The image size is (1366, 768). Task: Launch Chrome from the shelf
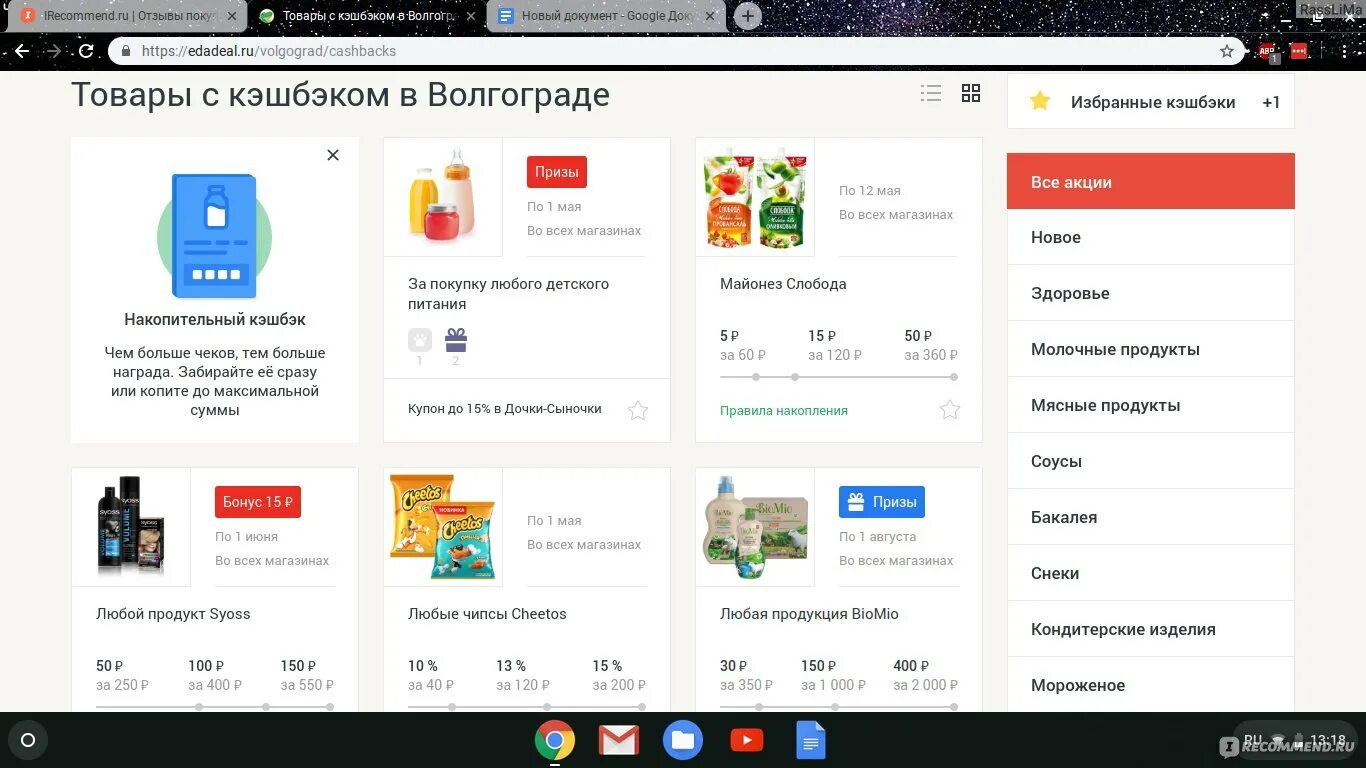tap(555, 741)
